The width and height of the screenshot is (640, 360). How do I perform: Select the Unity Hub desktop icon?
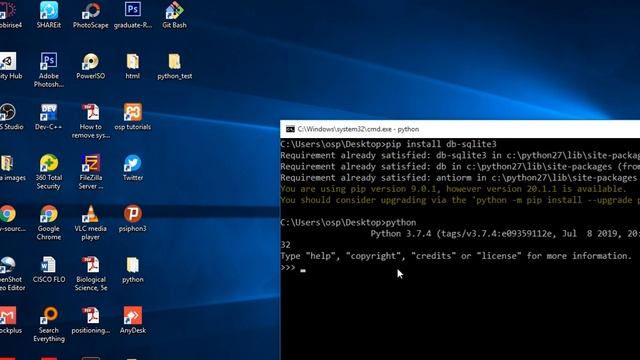click(9, 66)
